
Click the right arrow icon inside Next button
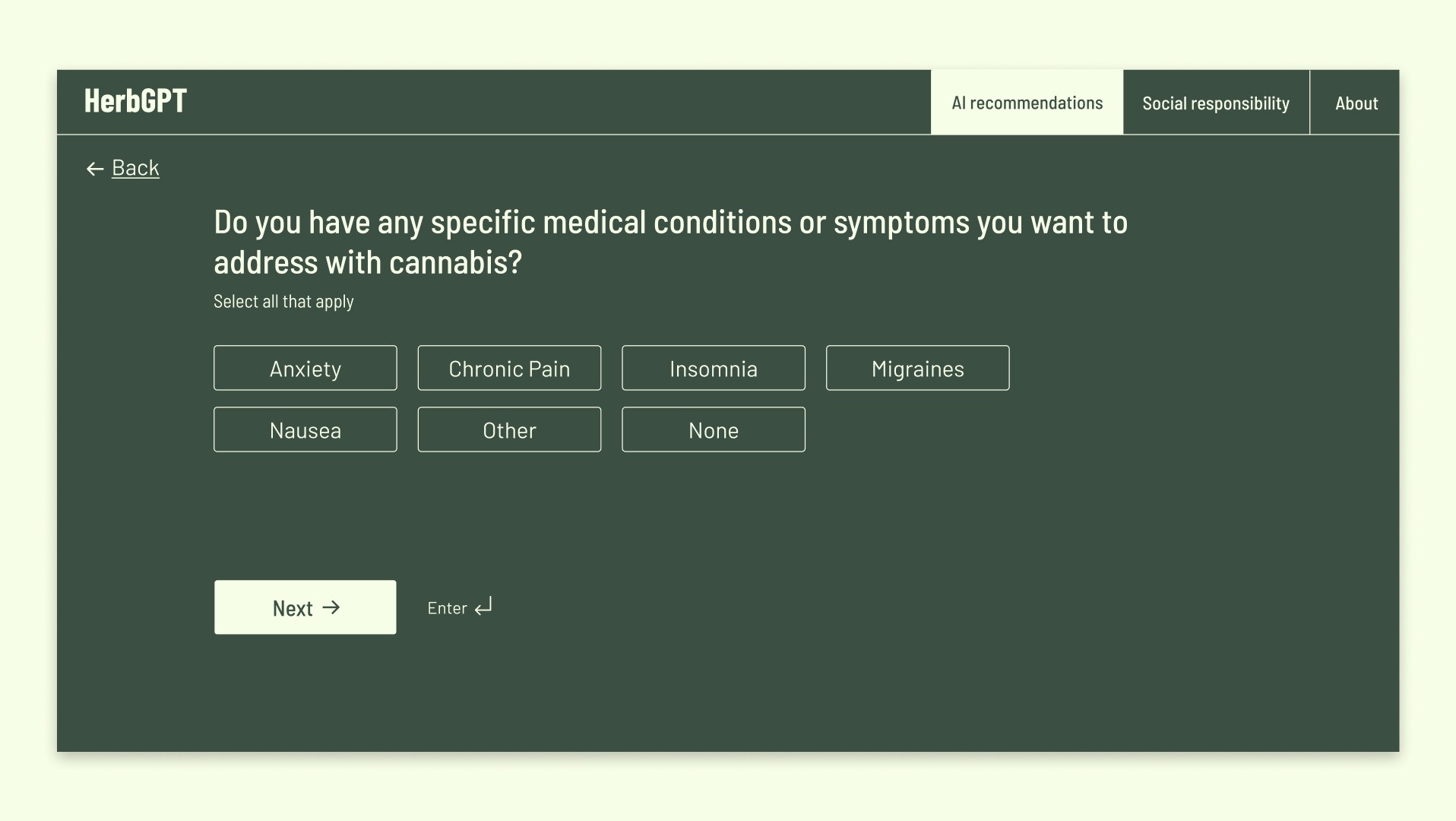(331, 607)
